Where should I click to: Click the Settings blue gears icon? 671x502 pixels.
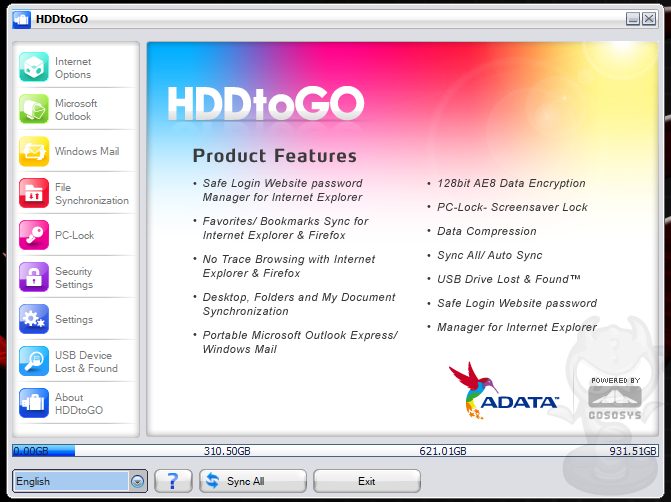34,319
